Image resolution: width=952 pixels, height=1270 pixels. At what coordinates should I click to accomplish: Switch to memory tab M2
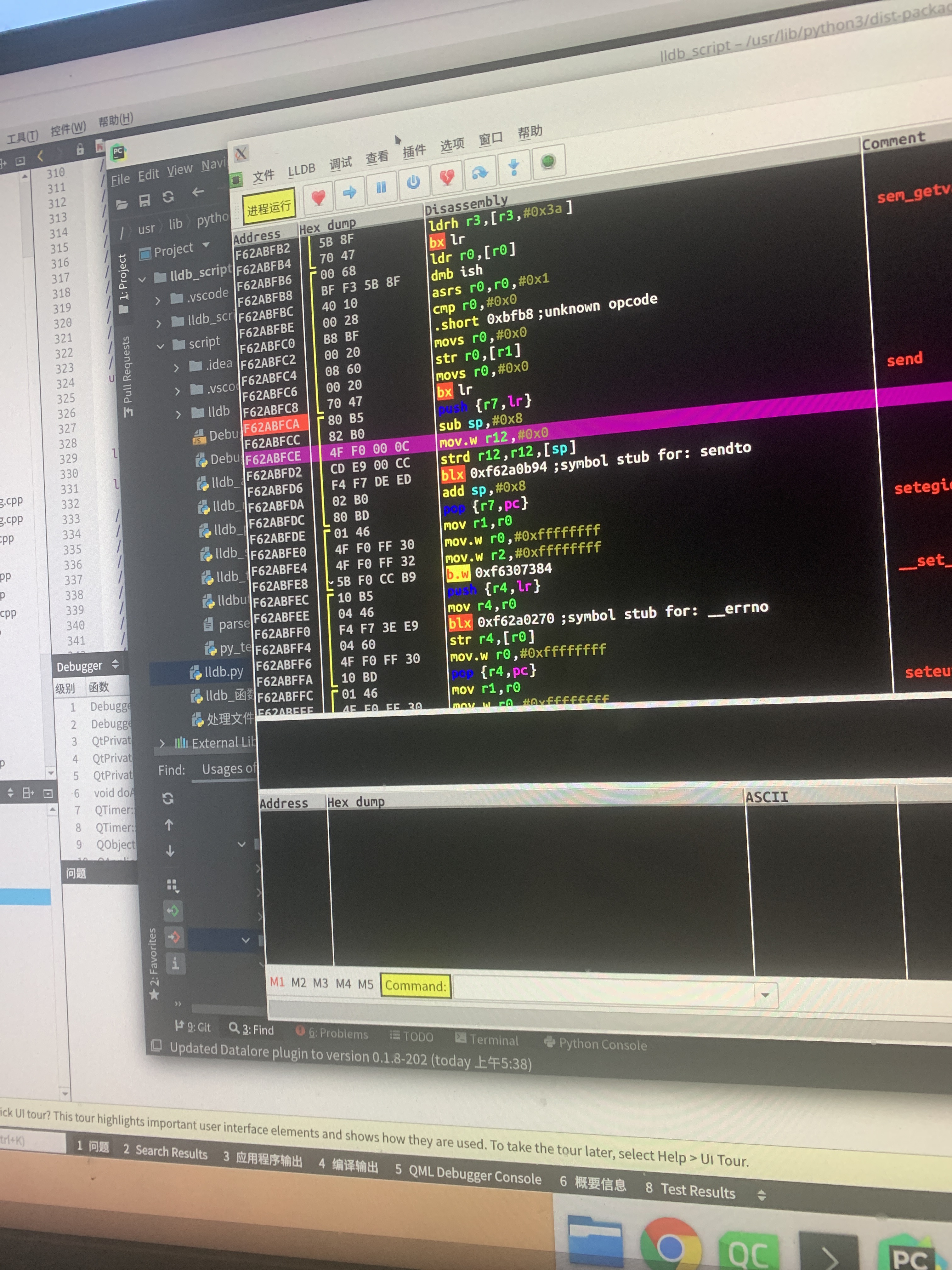point(298,982)
